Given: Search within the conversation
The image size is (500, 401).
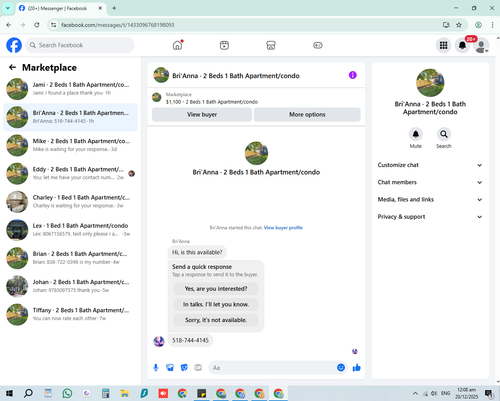Looking at the screenshot, I should 444,134.
